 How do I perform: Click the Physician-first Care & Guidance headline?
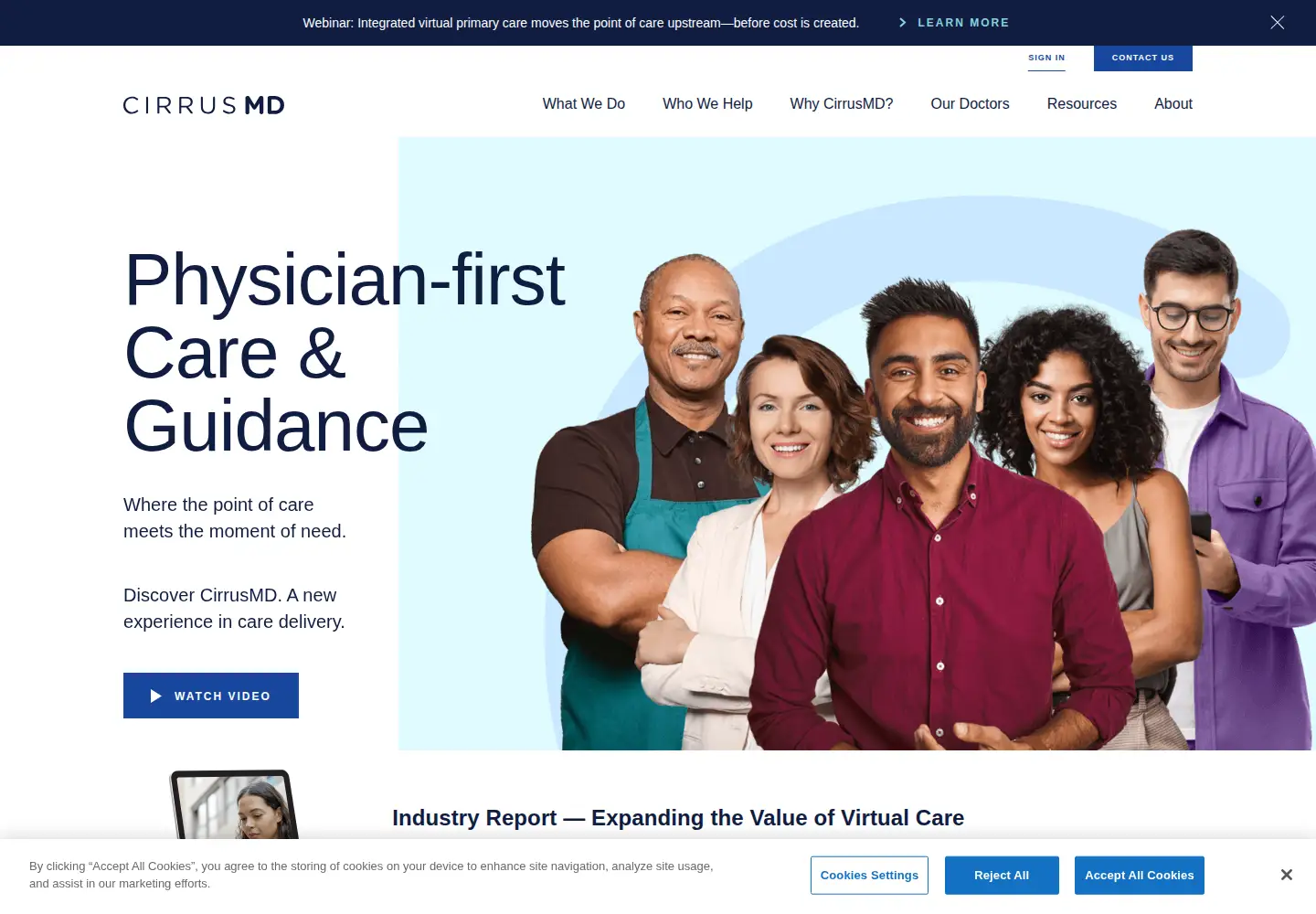point(345,353)
